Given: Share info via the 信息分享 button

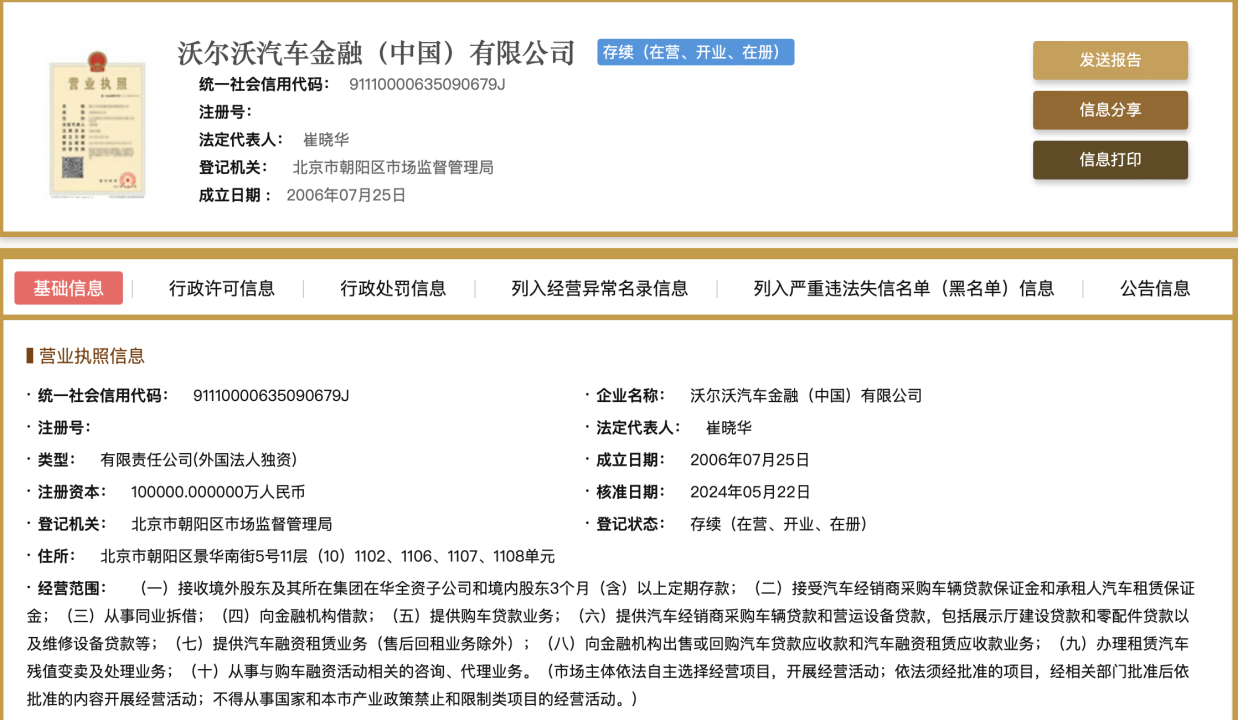Looking at the screenshot, I should coord(1110,110).
